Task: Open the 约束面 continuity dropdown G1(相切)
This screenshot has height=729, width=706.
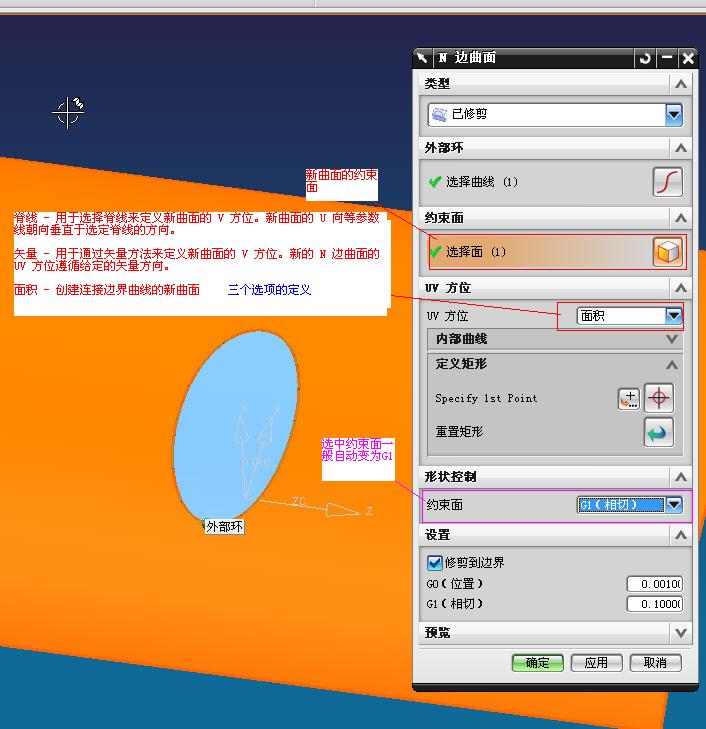Action: point(630,504)
